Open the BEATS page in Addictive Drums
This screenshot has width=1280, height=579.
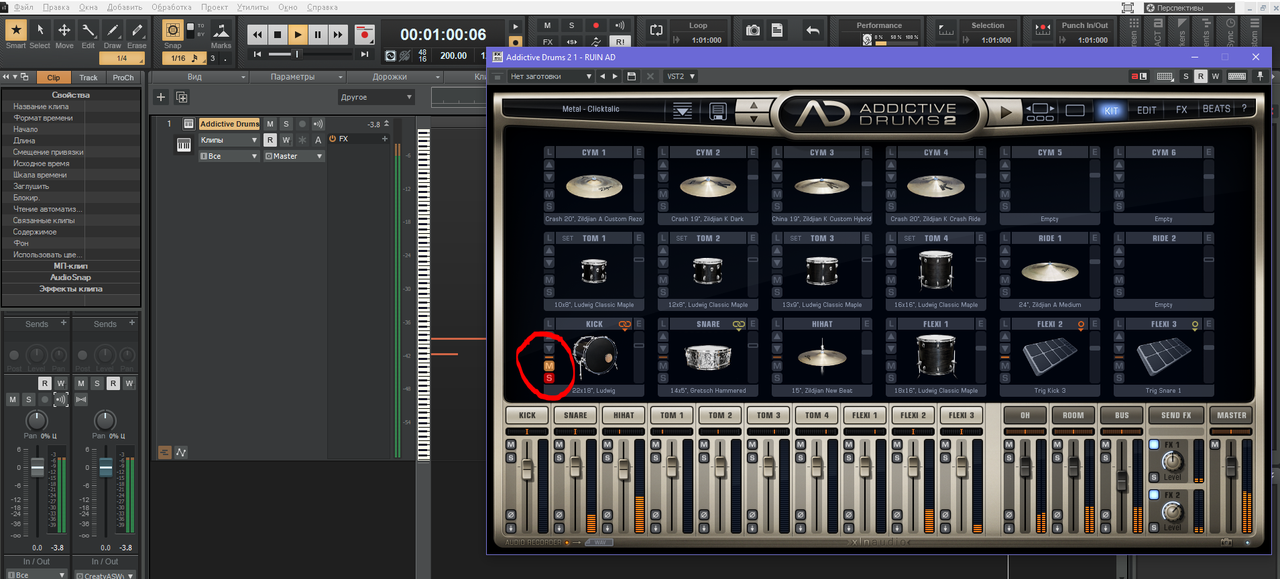point(1216,109)
